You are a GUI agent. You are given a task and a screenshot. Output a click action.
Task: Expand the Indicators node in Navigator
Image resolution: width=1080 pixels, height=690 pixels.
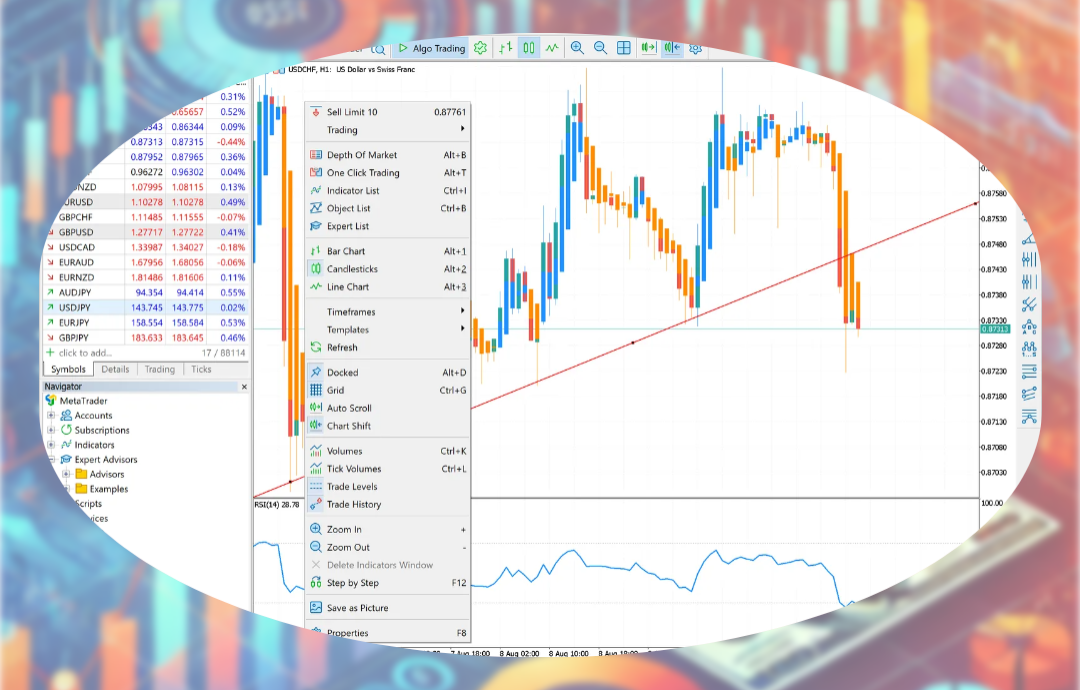click(51, 445)
